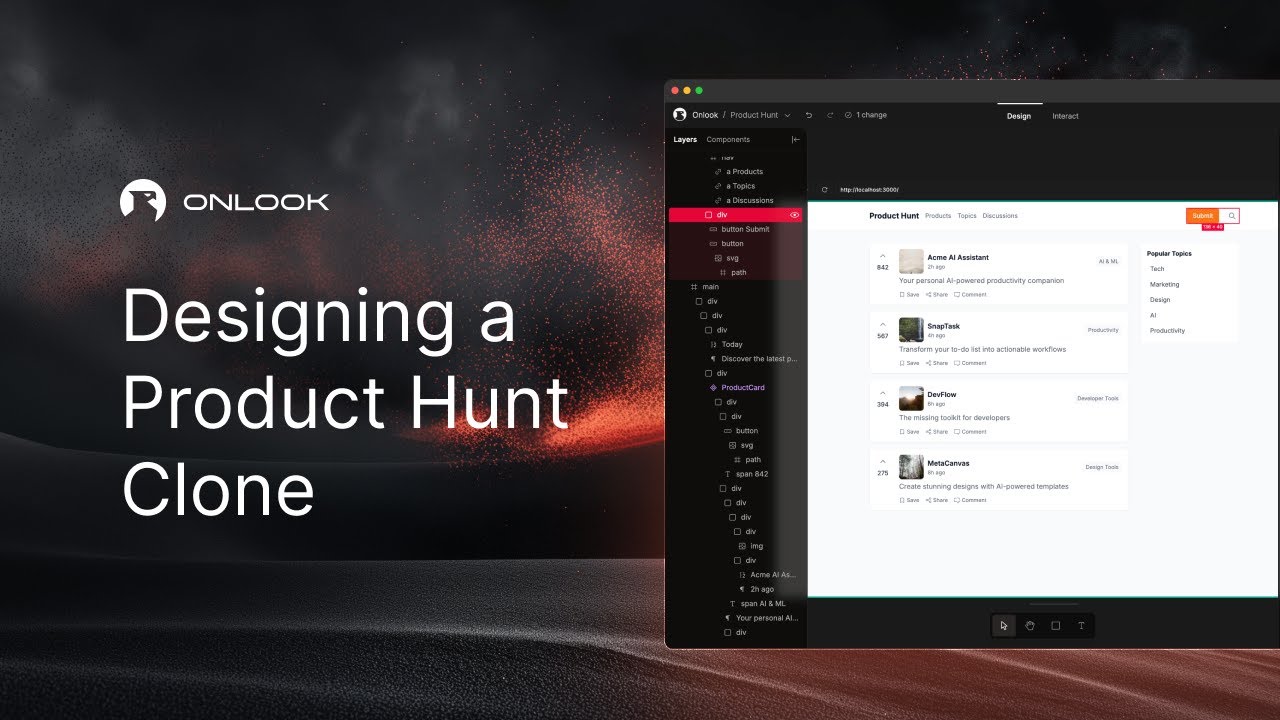Open the Product Hunt project dropdown
The height and width of the screenshot is (720, 1280).
point(760,115)
